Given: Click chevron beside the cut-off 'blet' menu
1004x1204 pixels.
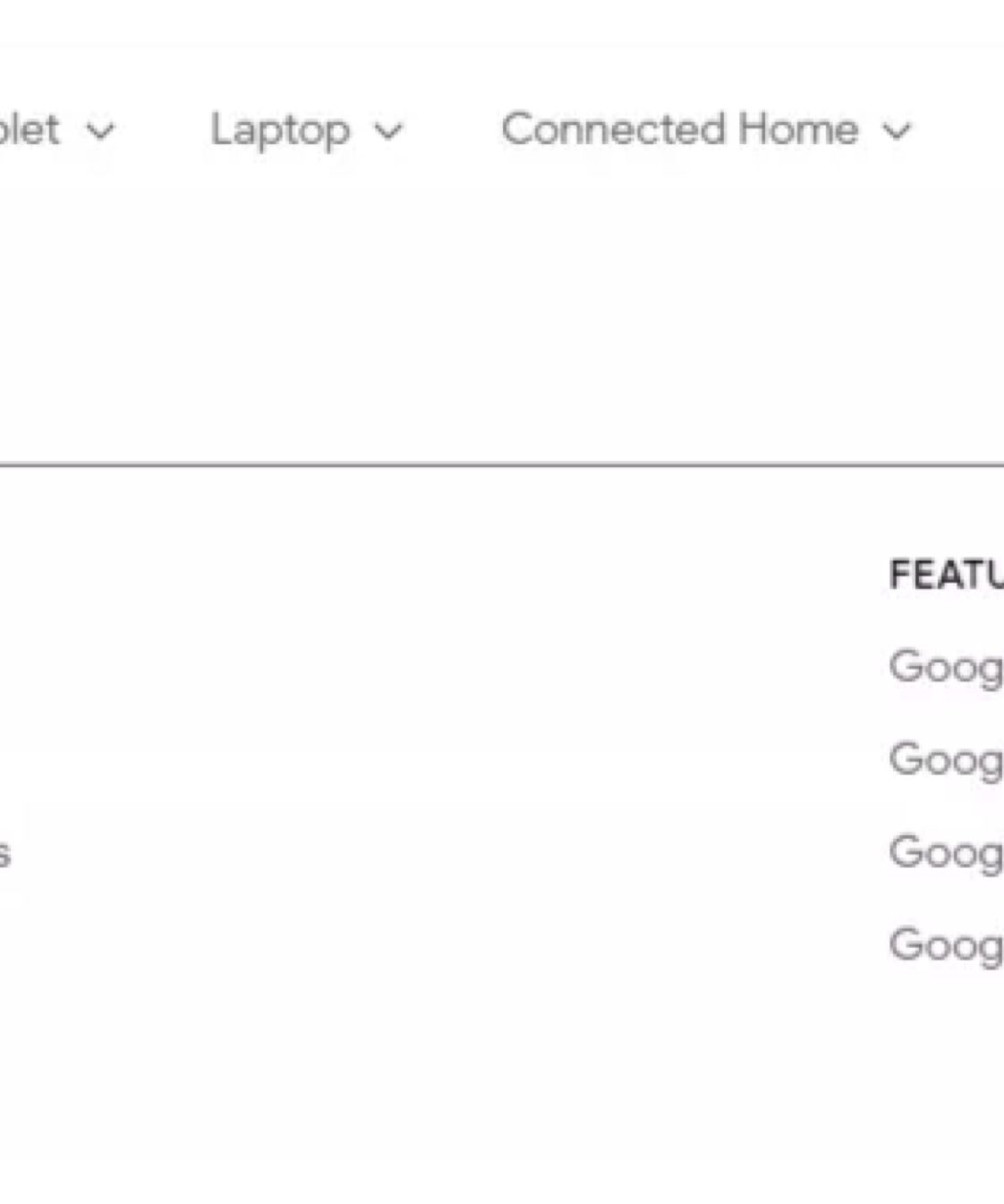Looking at the screenshot, I should pyautogui.click(x=100, y=132).
